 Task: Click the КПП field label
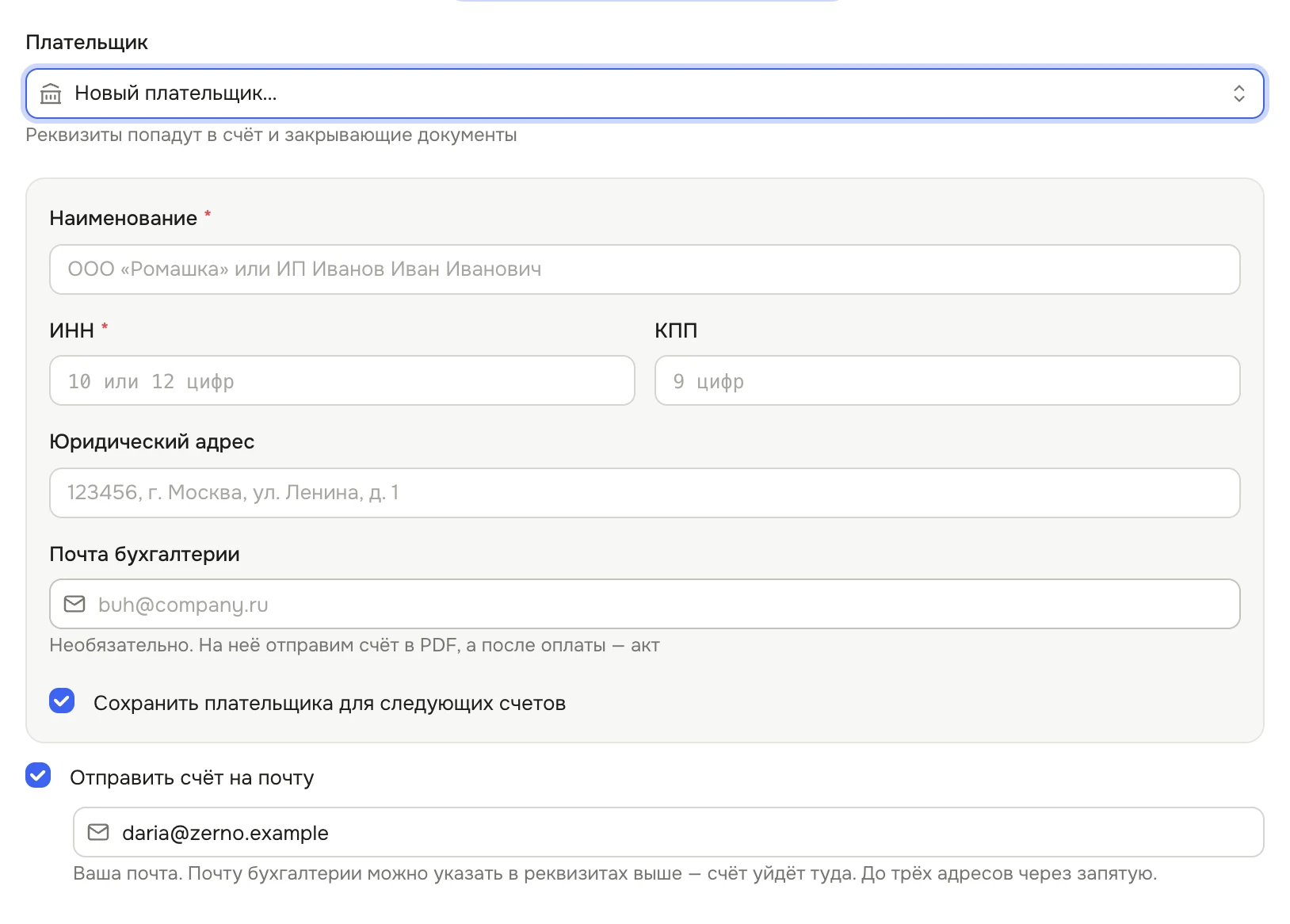tap(676, 330)
